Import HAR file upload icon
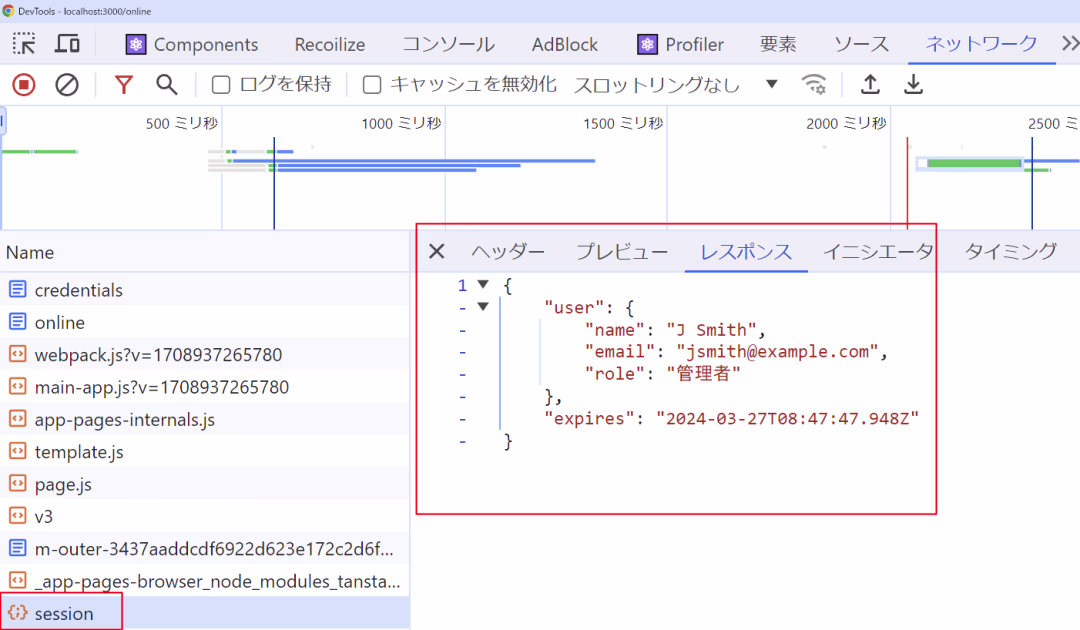Screen dimensions: 1080x630 [871, 85]
